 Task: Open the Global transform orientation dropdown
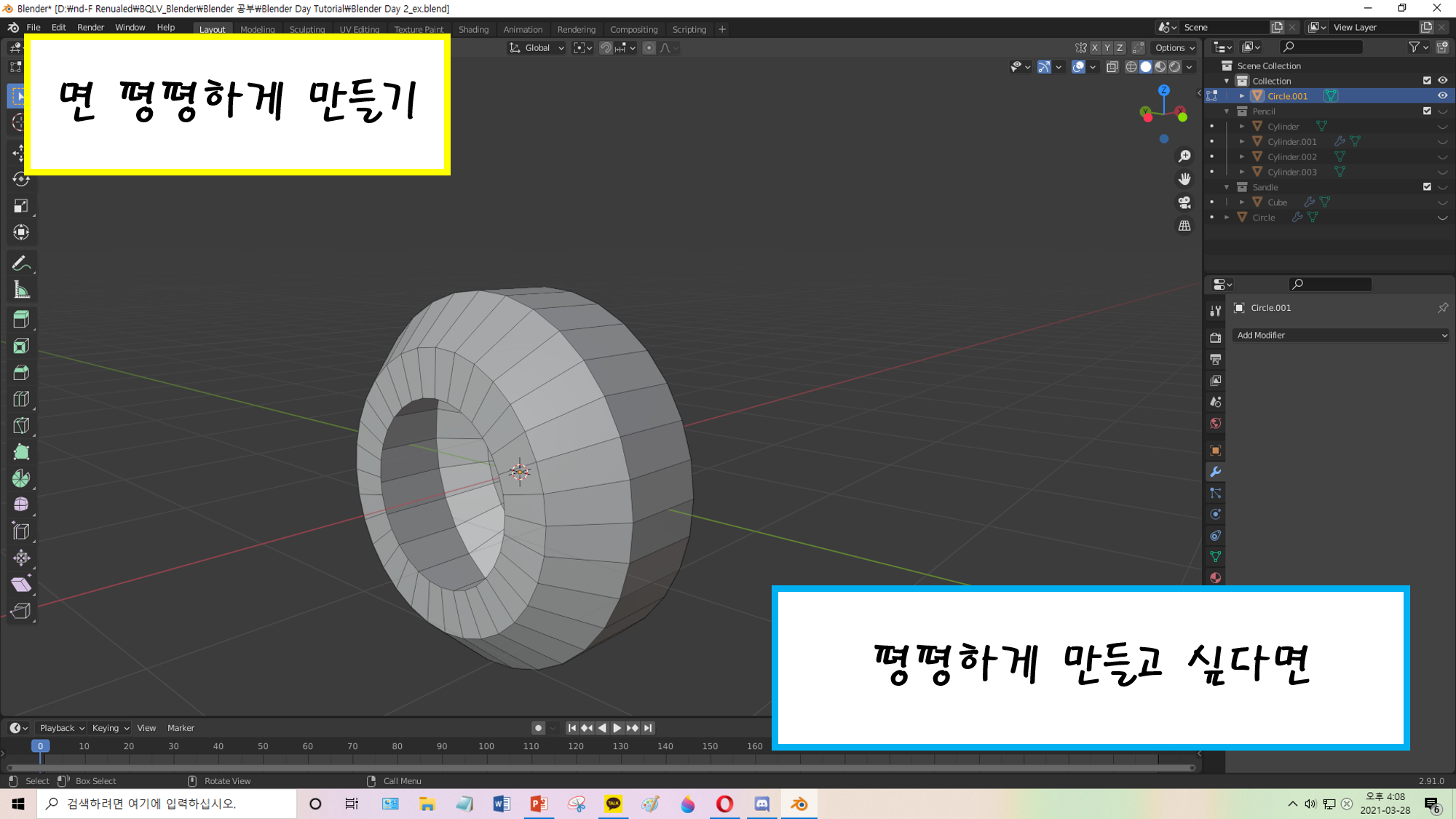pyautogui.click(x=537, y=48)
